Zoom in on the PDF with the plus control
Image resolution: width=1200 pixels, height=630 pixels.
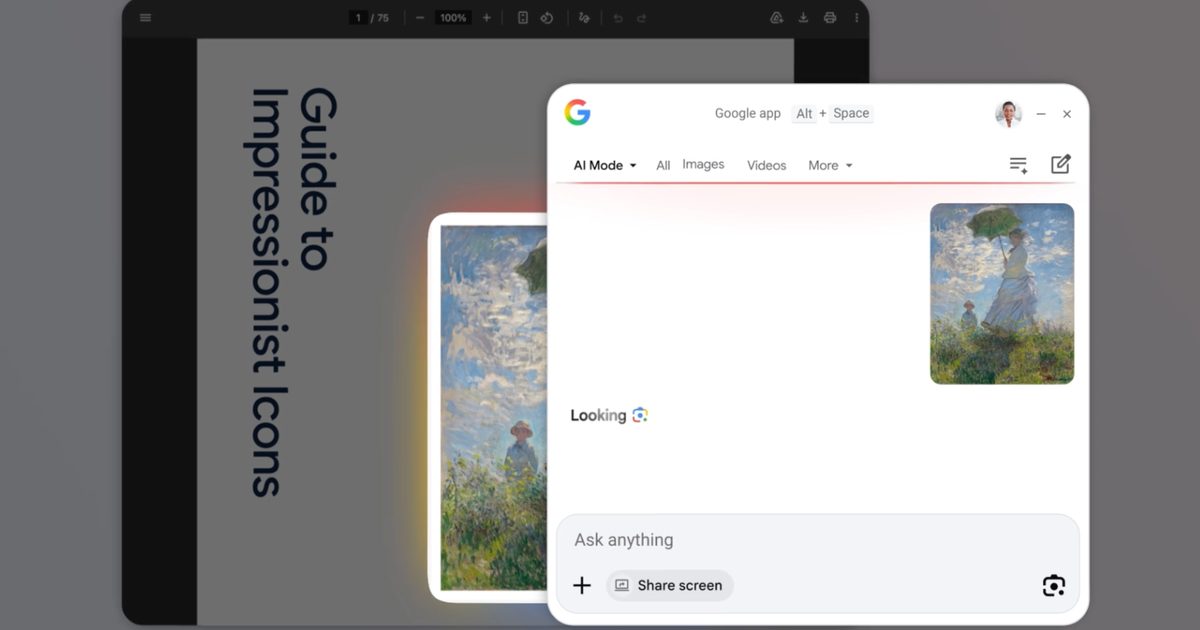[x=486, y=17]
